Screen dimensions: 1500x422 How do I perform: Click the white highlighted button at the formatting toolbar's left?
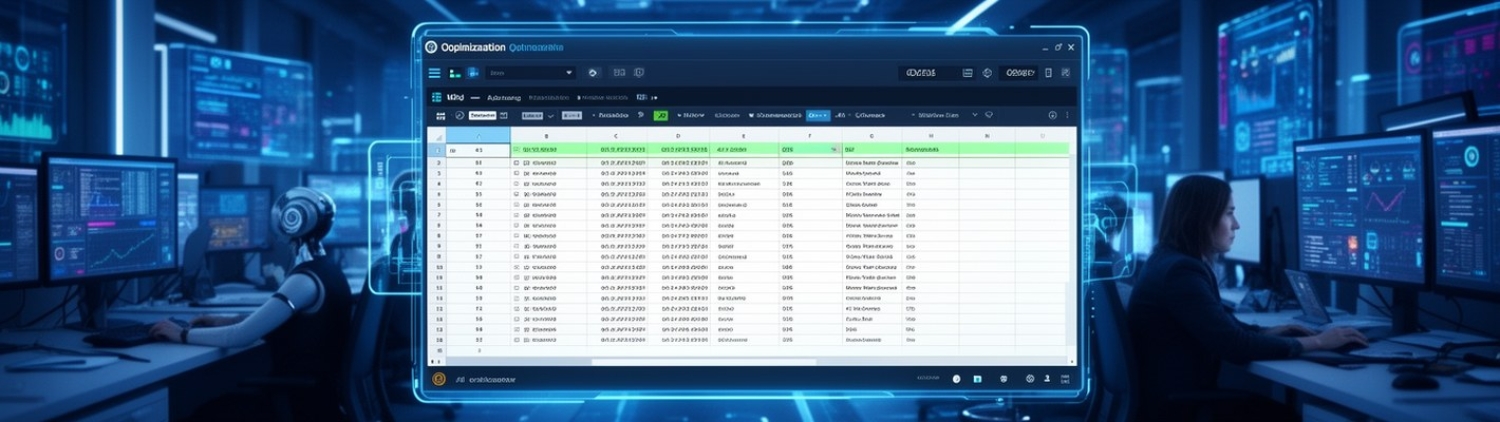click(483, 116)
